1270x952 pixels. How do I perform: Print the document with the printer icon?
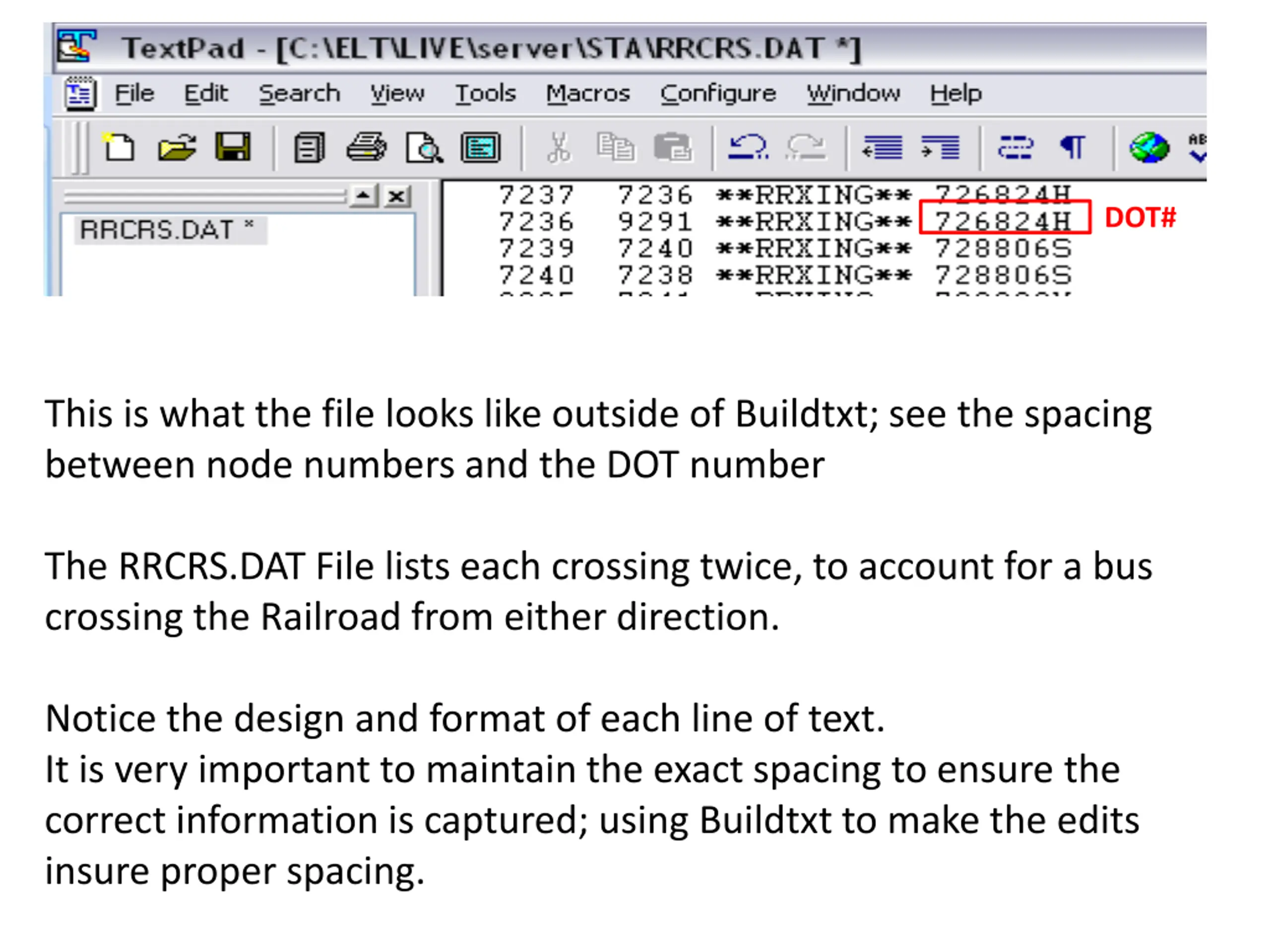tap(366, 147)
